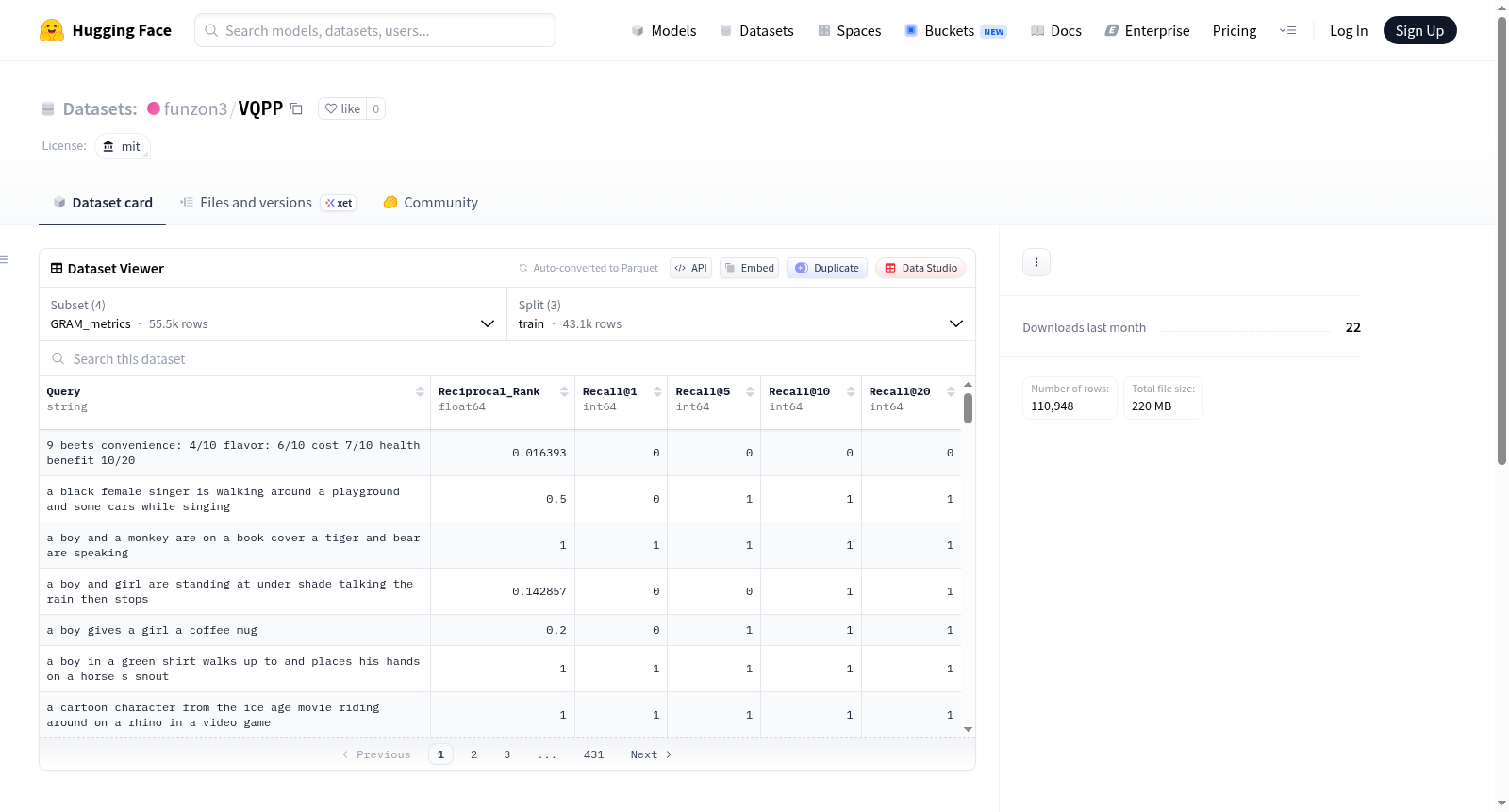This screenshot has height=812, width=1509.
Task: Select 'a boy and a monkey' query cell
Action: (235, 545)
